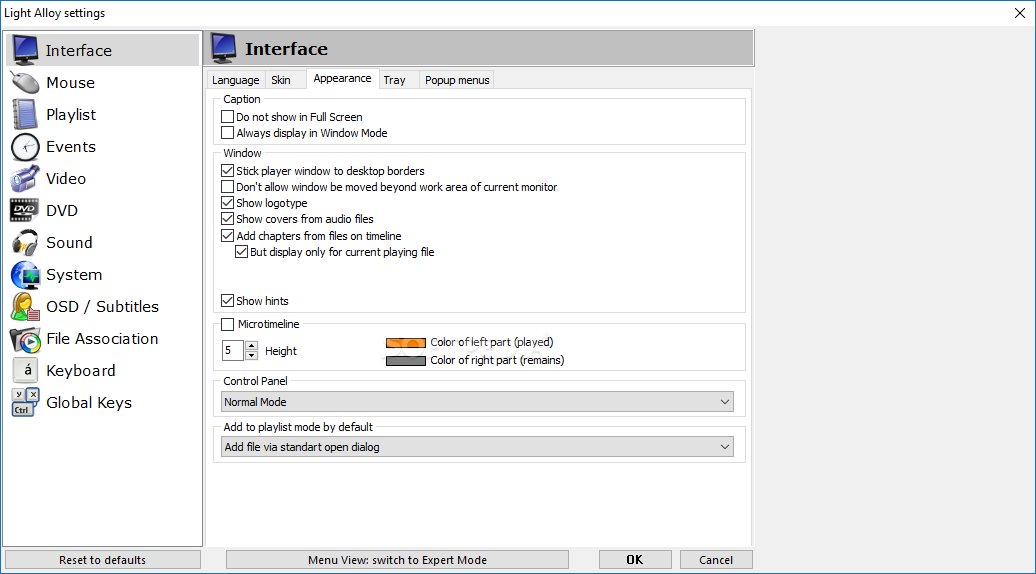The image size is (1036, 574).
Task: Open System settings via globe monitor icon
Action: 25,275
